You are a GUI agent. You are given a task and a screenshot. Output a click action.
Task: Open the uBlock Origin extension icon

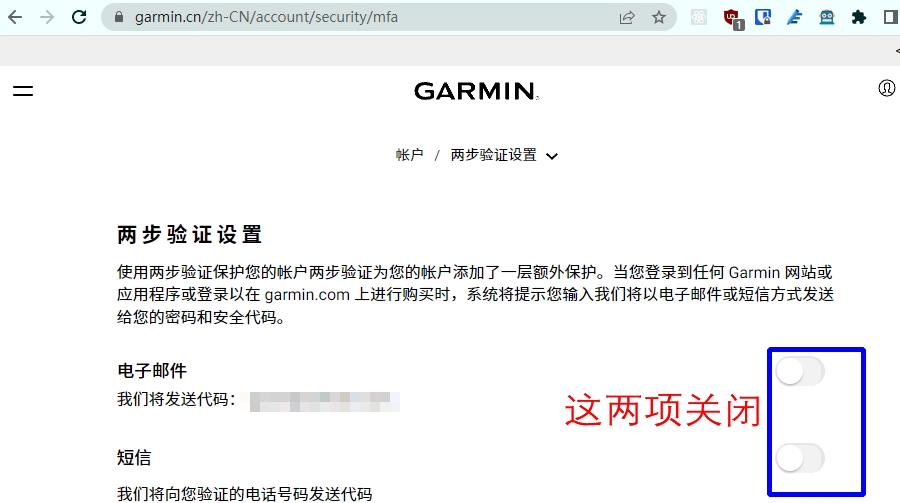point(733,19)
